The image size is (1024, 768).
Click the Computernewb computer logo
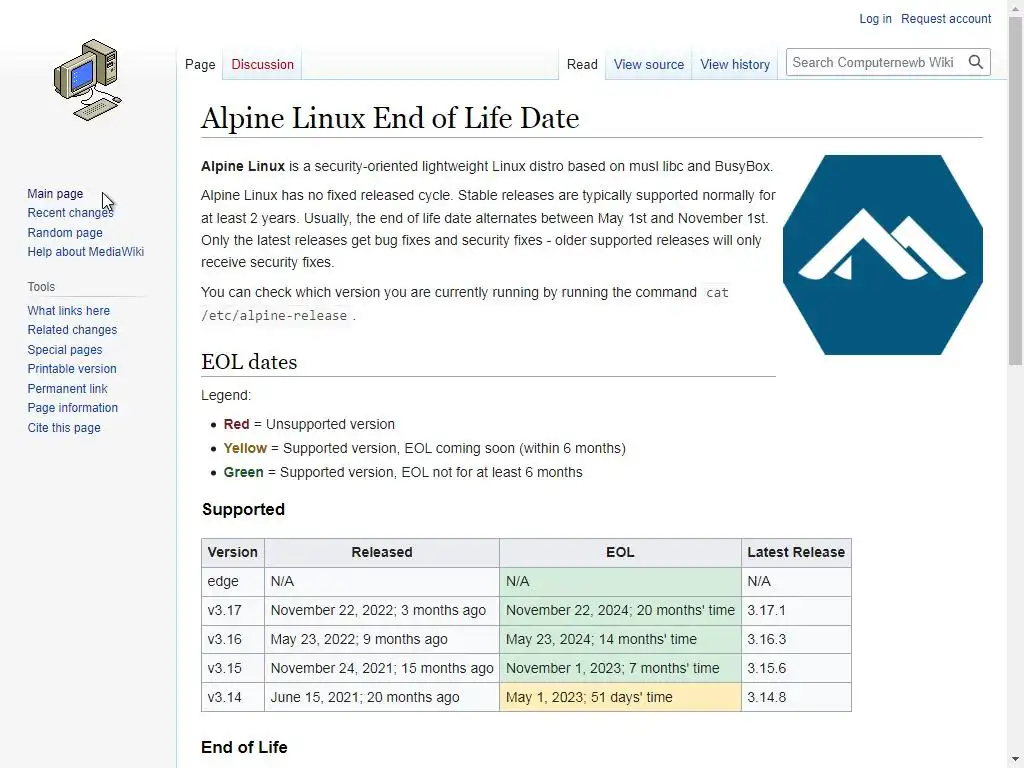point(88,80)
